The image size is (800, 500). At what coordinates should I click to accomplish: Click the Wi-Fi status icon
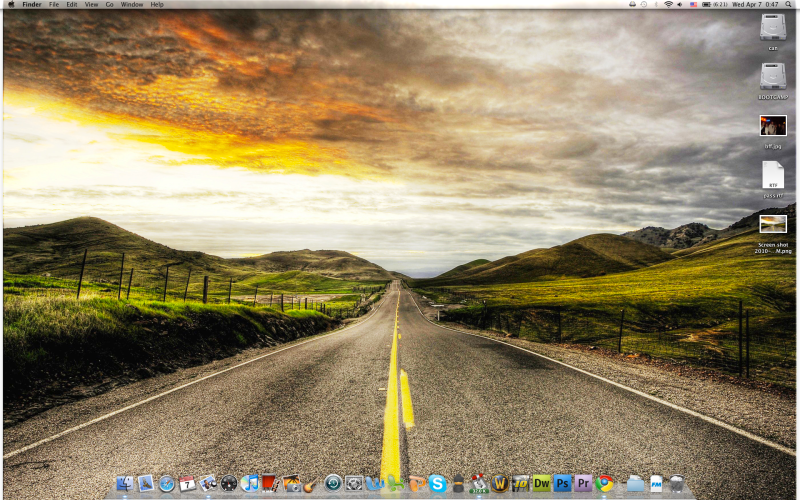click(x=668, y=5)
